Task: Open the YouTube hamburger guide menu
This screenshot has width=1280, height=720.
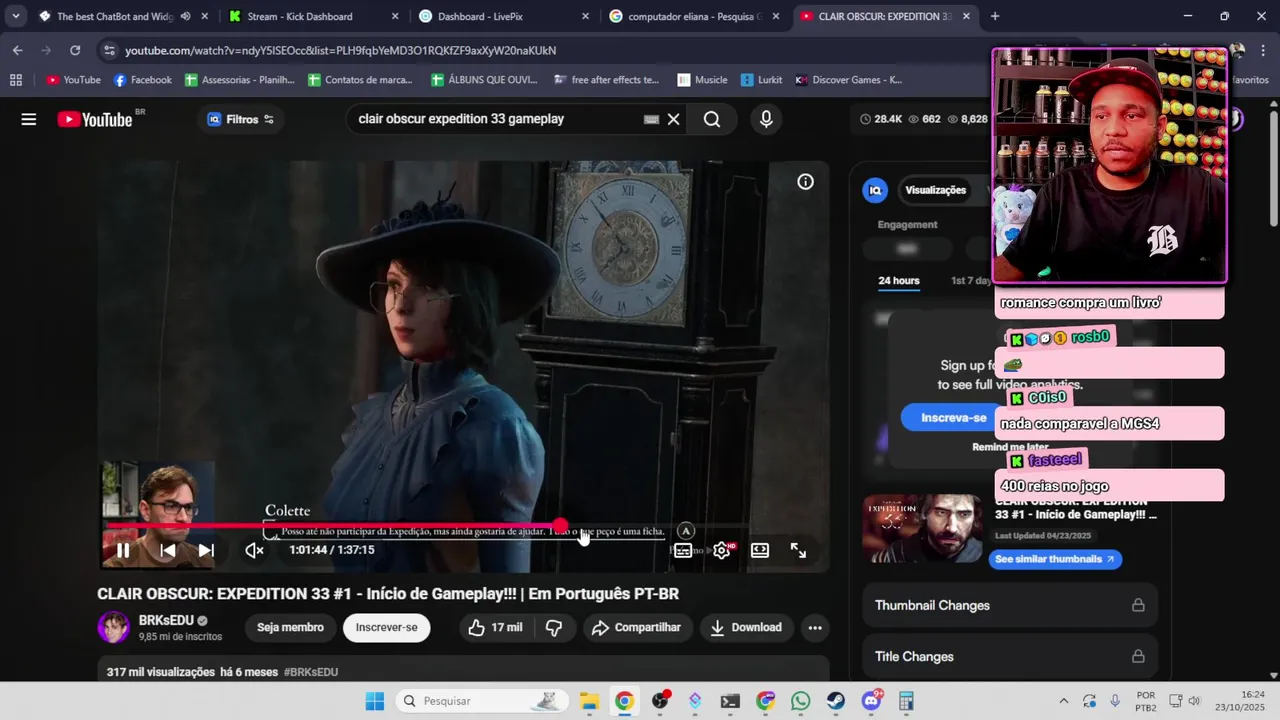Action: (x=29, y=119)
